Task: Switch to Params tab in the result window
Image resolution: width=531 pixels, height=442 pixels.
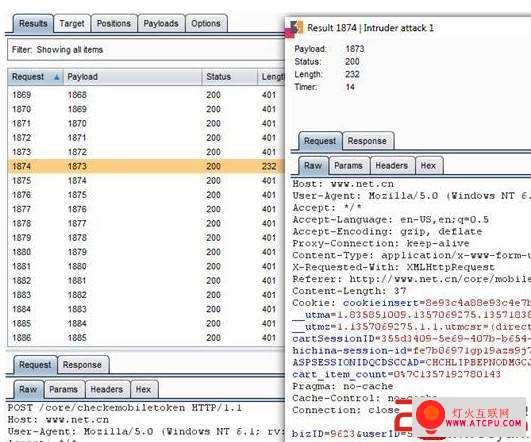Action: [x=348, y=166]
